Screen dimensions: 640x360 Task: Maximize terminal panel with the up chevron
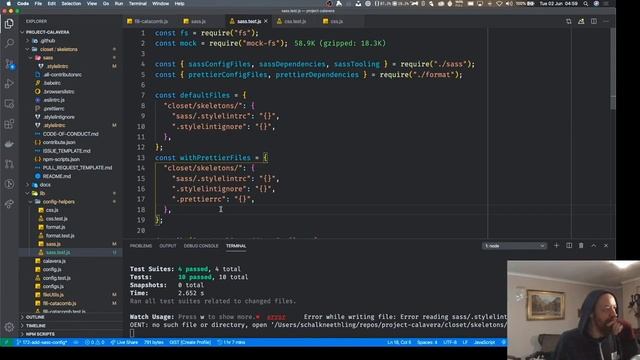pos(593,246)
